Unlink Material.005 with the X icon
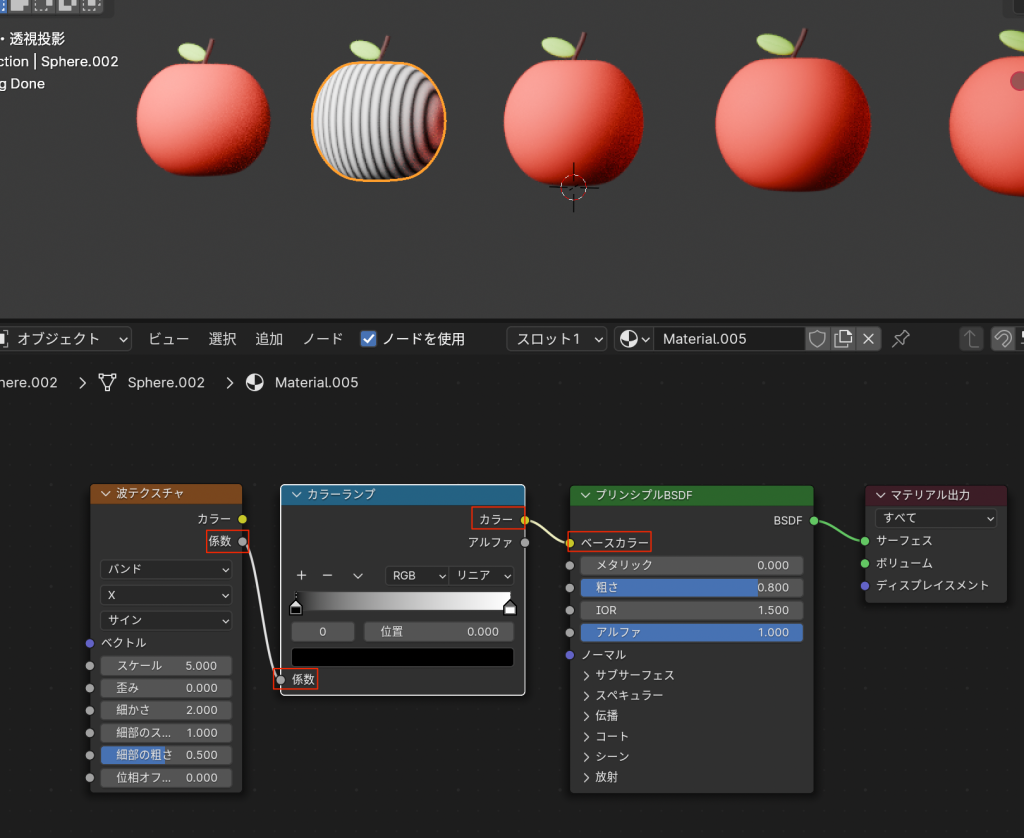The image size is (1024, 838). (x=869, y=339)
